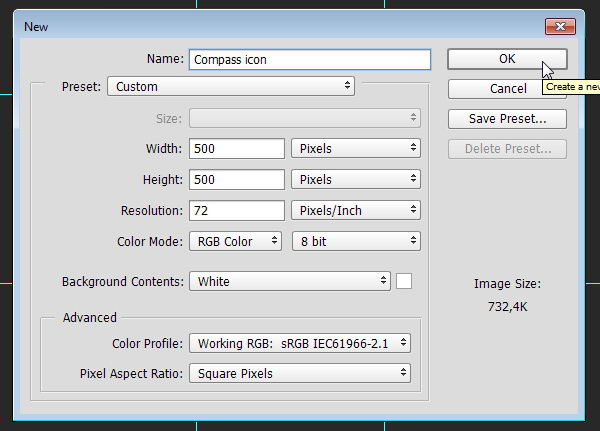The height and width of the screenshot is (431, 600).
Task: Click the Background Contents label
Action: click(x=122, y=282)
